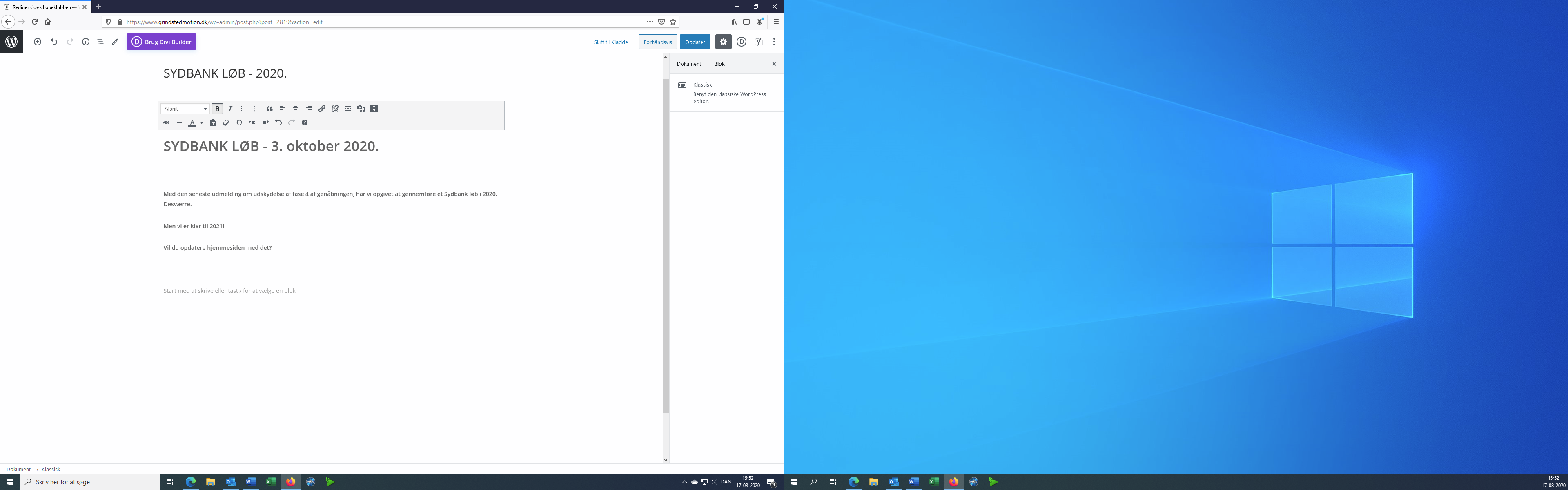Screen dimensions: 1568x490
Task: Click the Opdater button
Action: click(x=695, y=42)
